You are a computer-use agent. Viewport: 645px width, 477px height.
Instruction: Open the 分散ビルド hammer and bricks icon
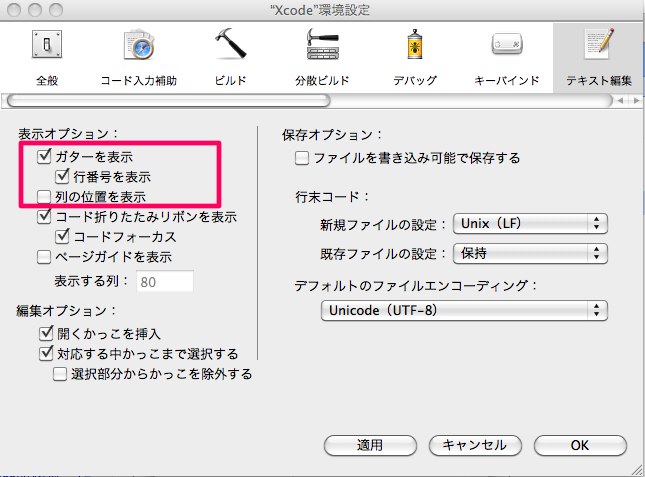[x=322, y=44]
